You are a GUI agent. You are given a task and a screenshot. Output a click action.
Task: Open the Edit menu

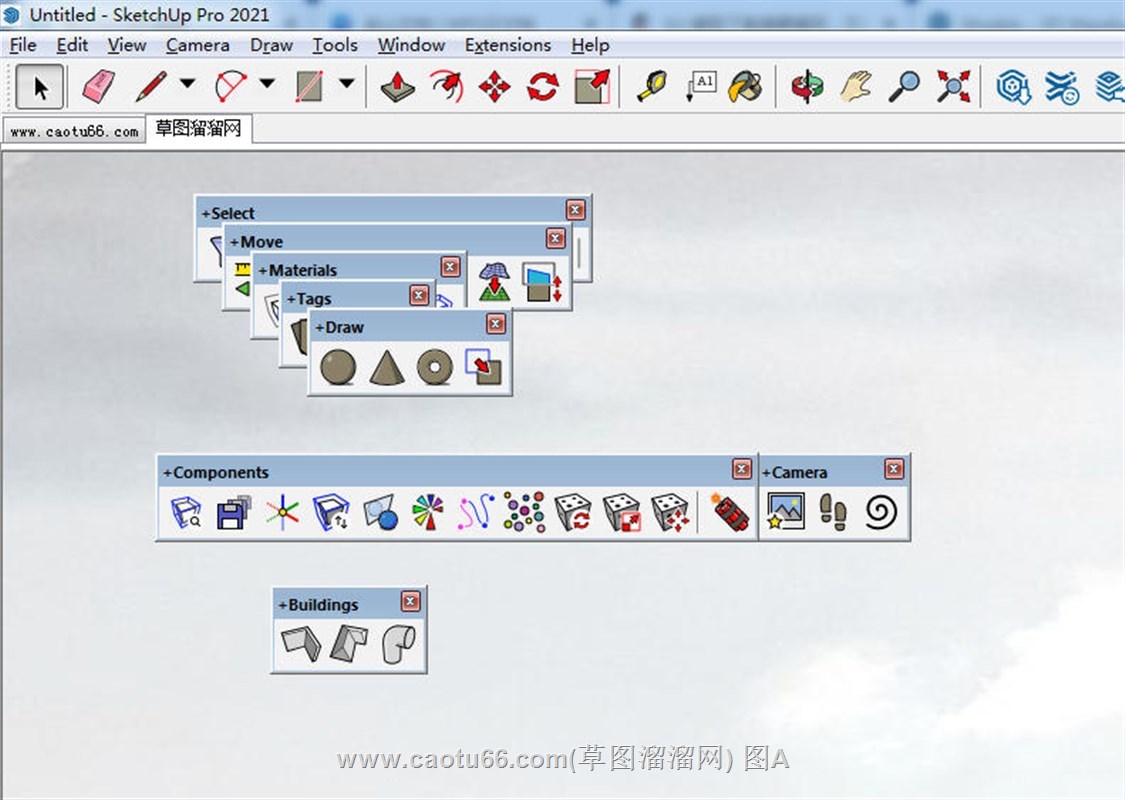click(x=72, y=45)
